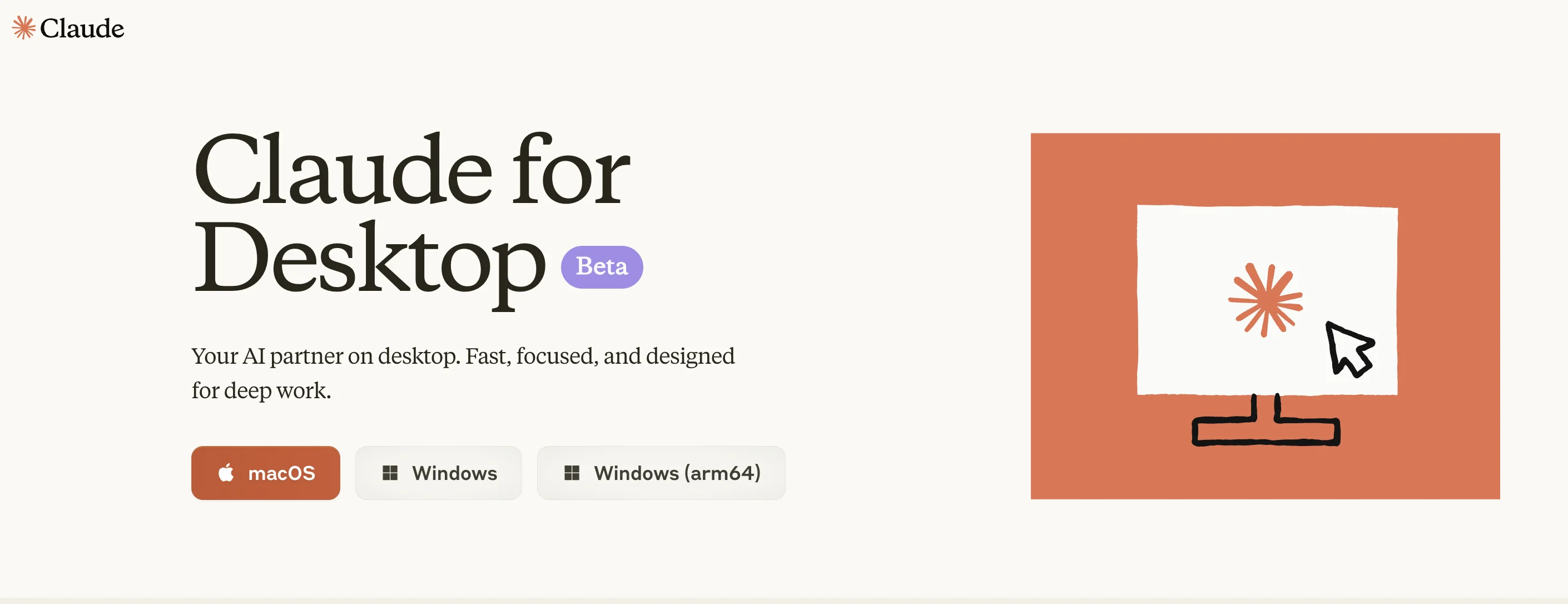Download the macOS desktop app

pos(265,473)
